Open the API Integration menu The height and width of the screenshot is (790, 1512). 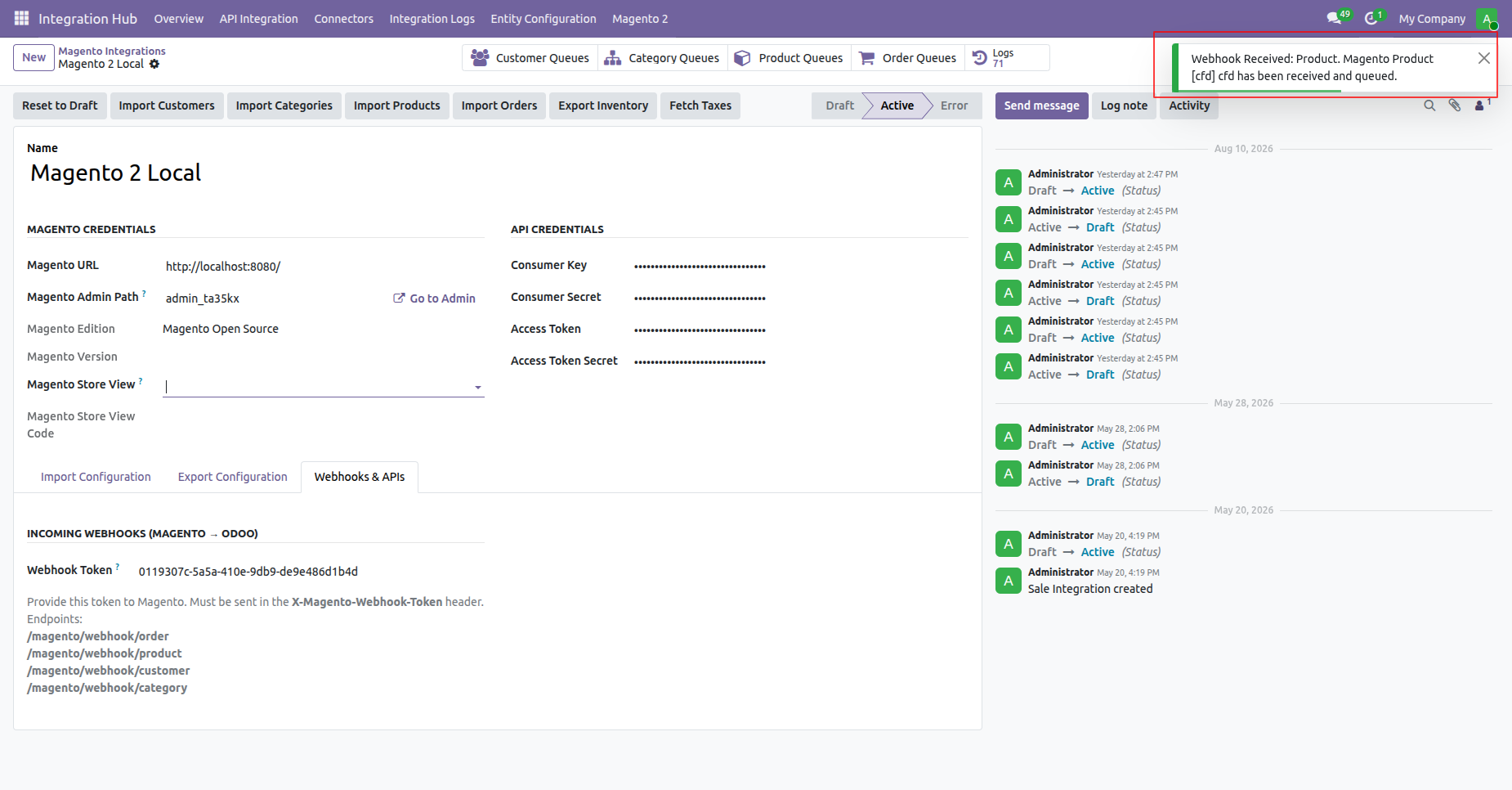tap(258, 18)
